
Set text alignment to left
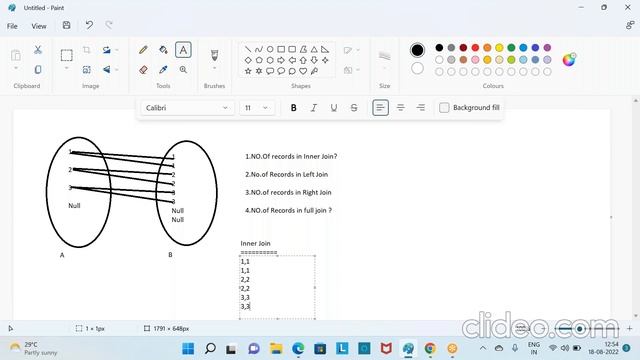pos(380,108)
